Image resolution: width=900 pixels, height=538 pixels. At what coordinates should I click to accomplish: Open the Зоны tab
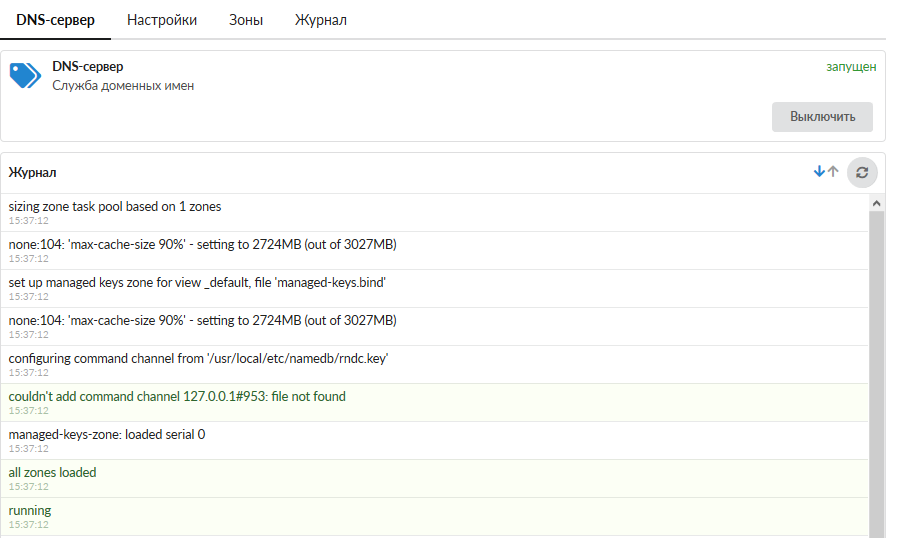click(246, 20)
